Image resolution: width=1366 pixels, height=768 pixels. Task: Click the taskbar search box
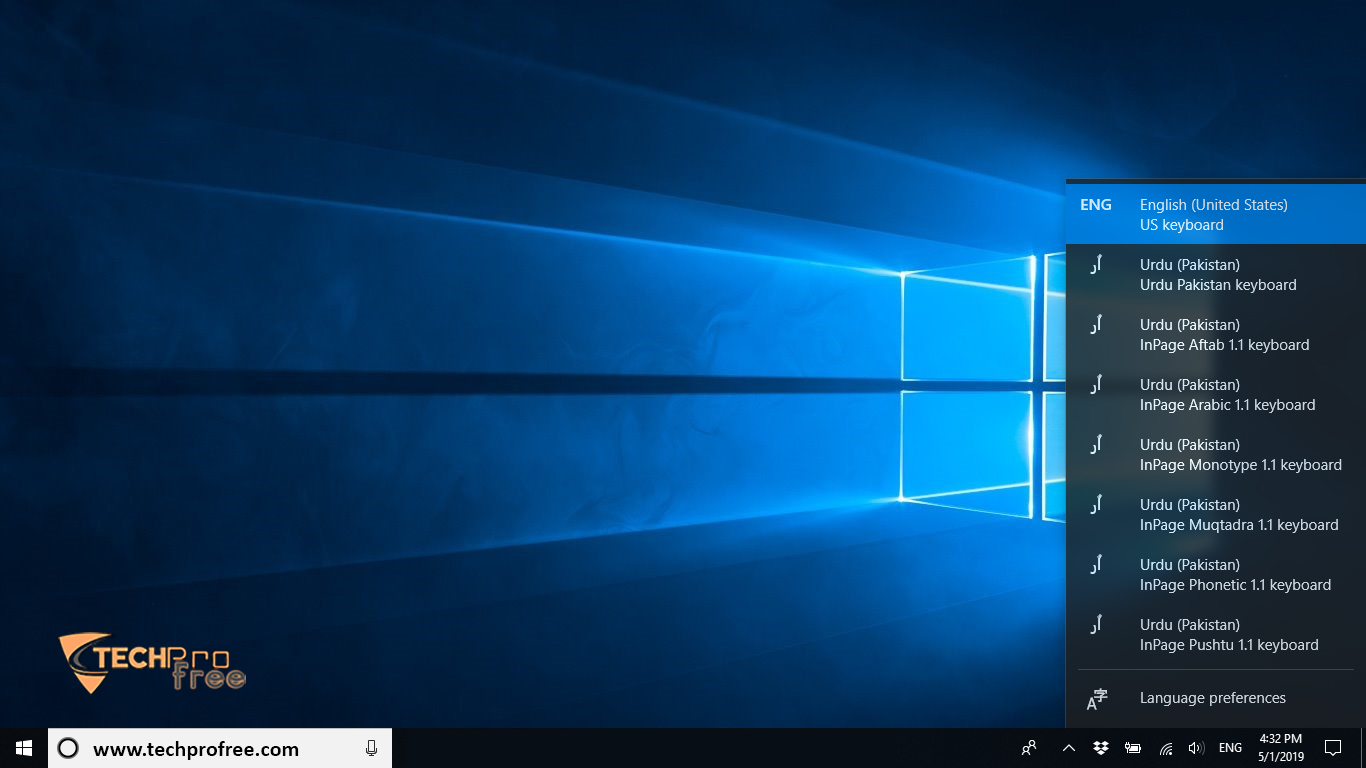(x=220, y=748)
